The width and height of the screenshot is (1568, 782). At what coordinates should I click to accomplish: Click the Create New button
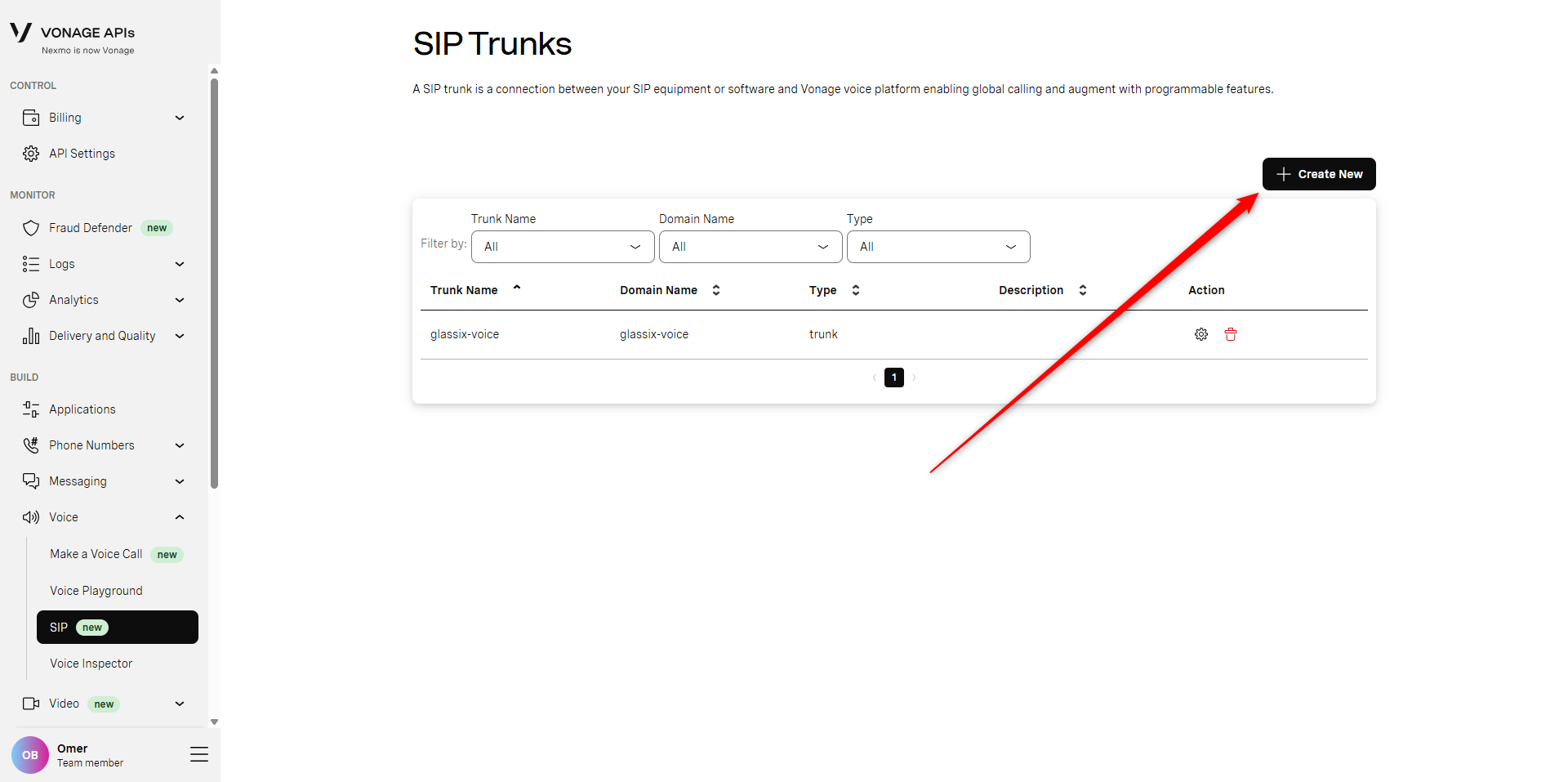click(x=1319, y=174)
